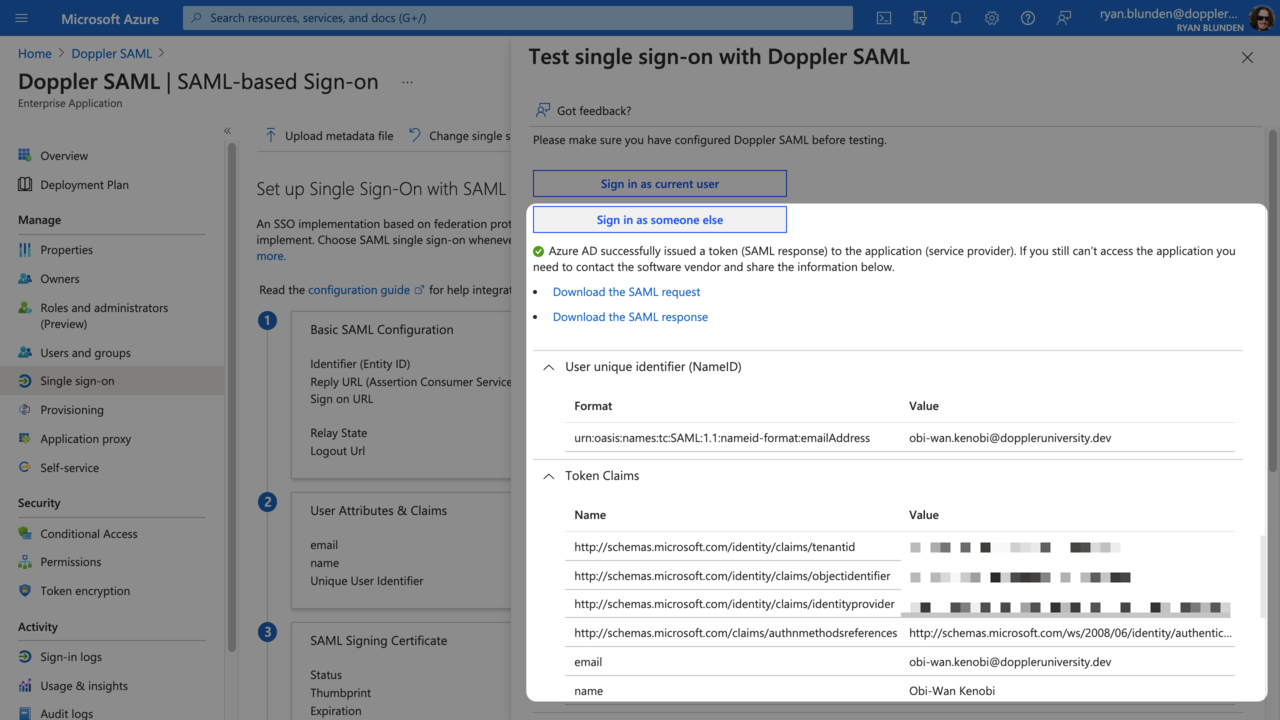Click the Upload metadata file arrow icon
Image resolution: width=1280 pixels, height=720 pixels.
[x=271, y=135]
